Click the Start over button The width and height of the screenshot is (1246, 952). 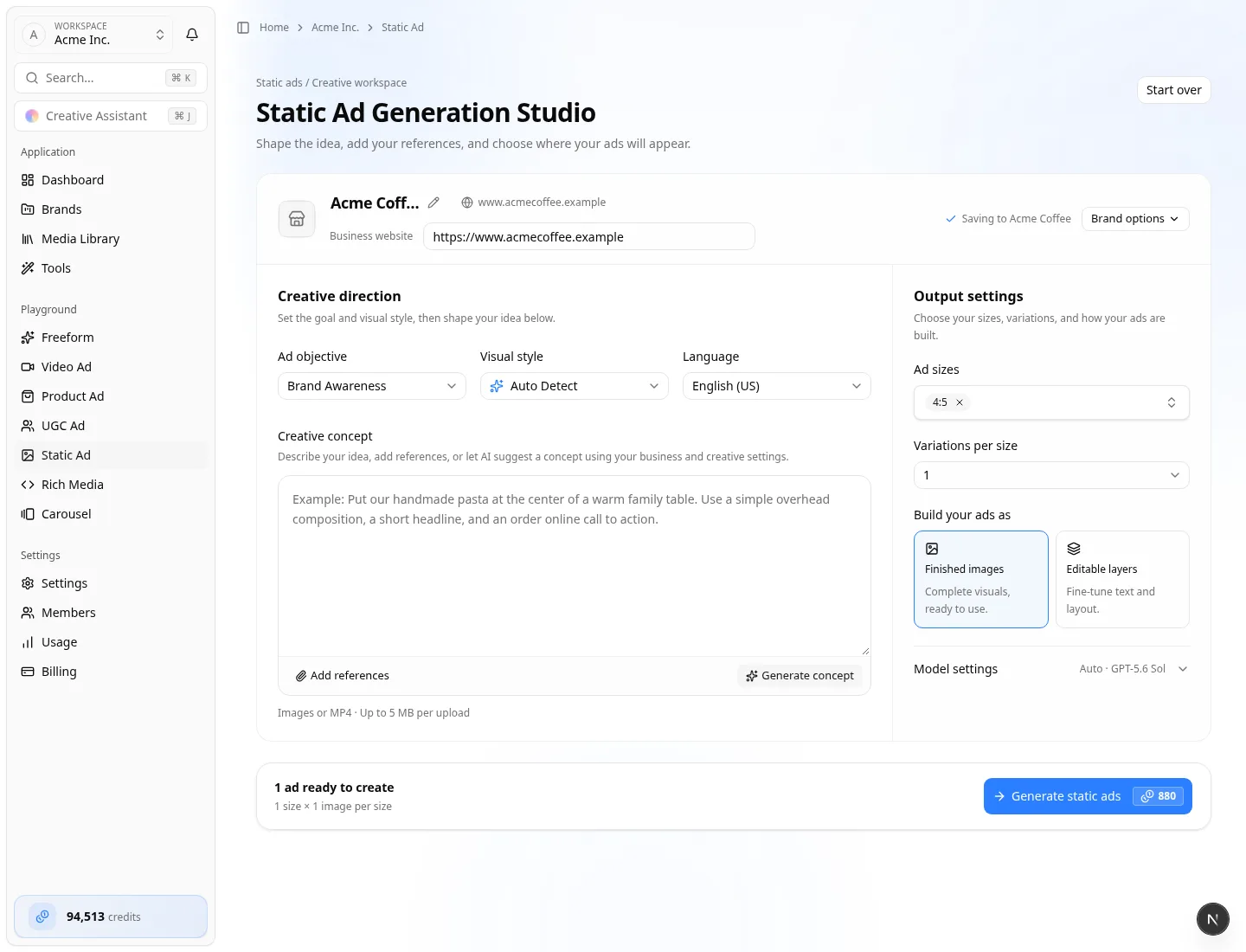(1173, 90)
